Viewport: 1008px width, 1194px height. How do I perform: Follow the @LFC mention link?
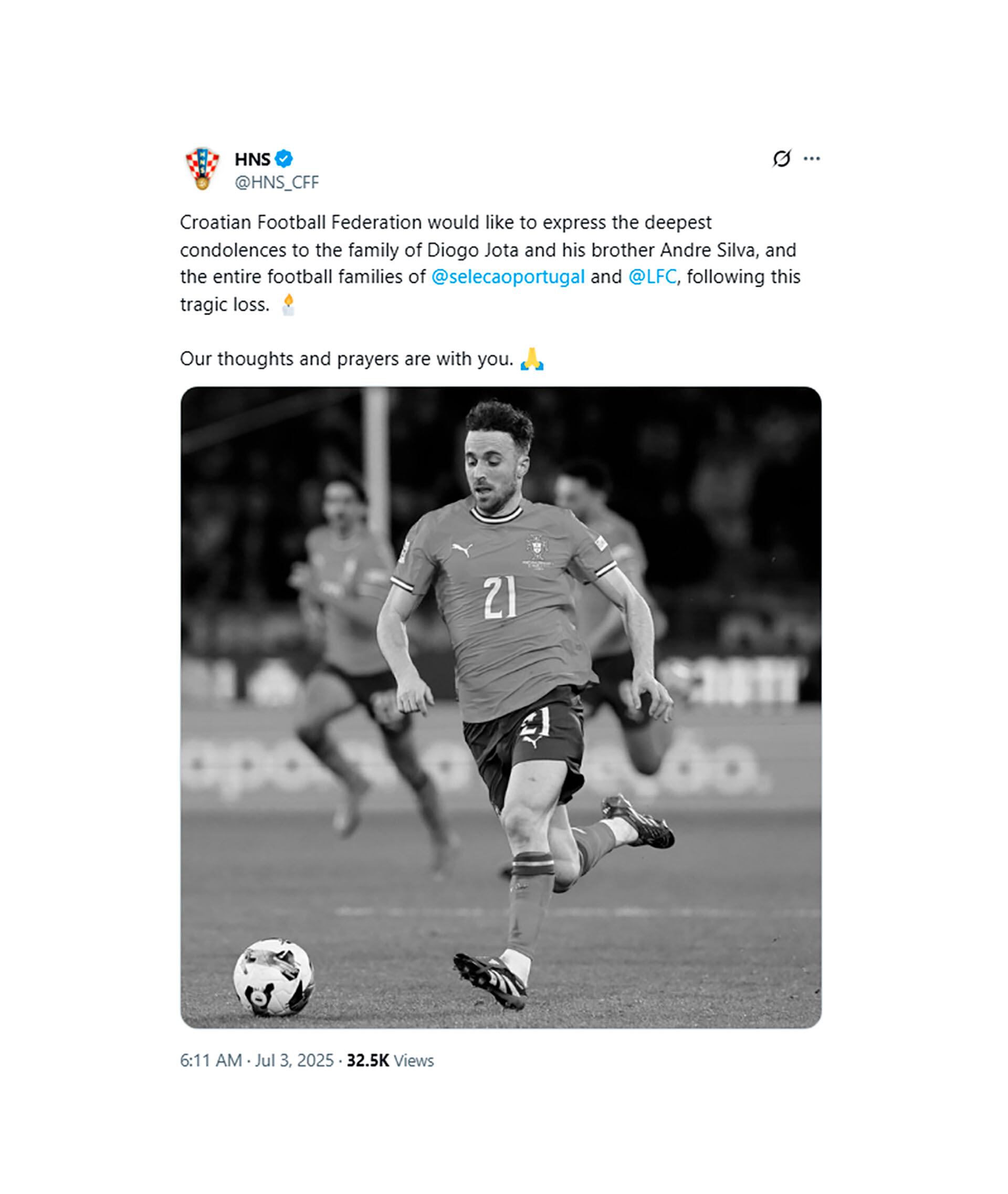[653, 277]
